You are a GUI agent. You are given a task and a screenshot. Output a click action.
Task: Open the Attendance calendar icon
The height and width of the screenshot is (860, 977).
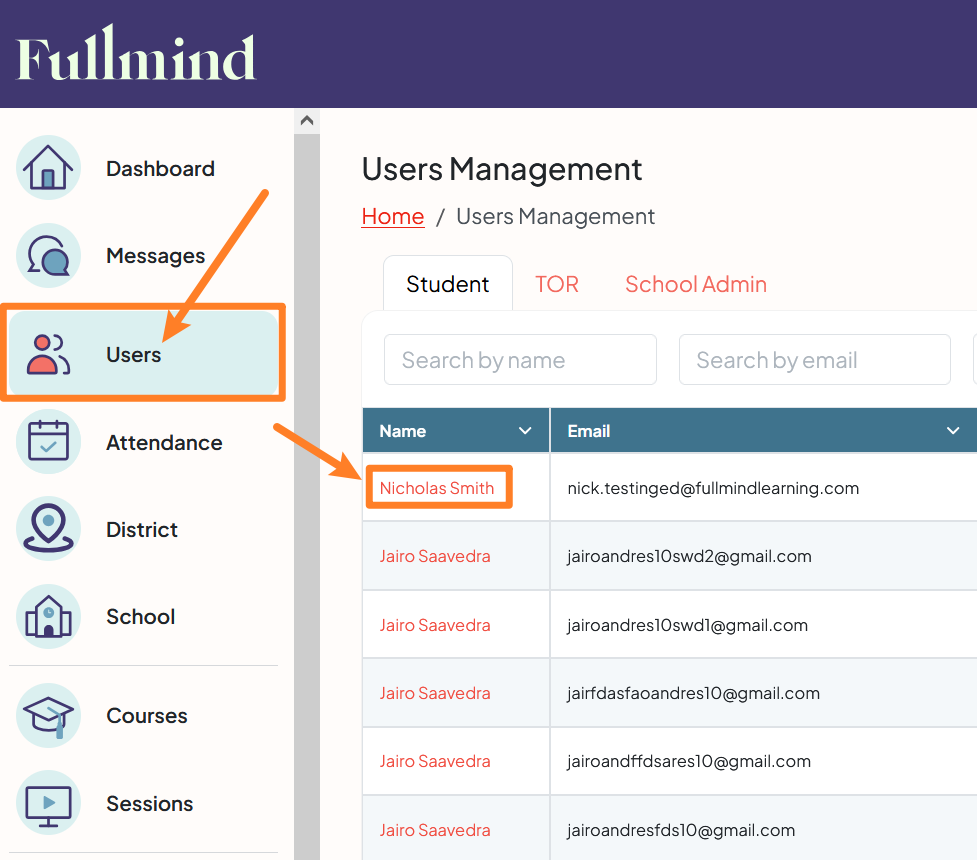[x=48, y=442]
